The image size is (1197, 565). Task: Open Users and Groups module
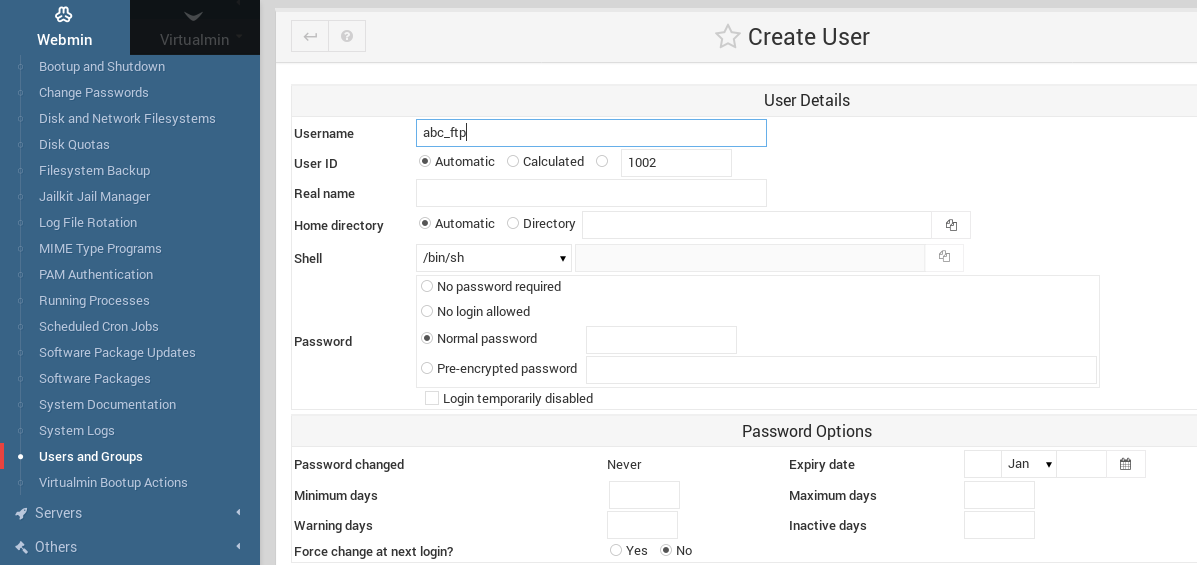coord(90,456)
